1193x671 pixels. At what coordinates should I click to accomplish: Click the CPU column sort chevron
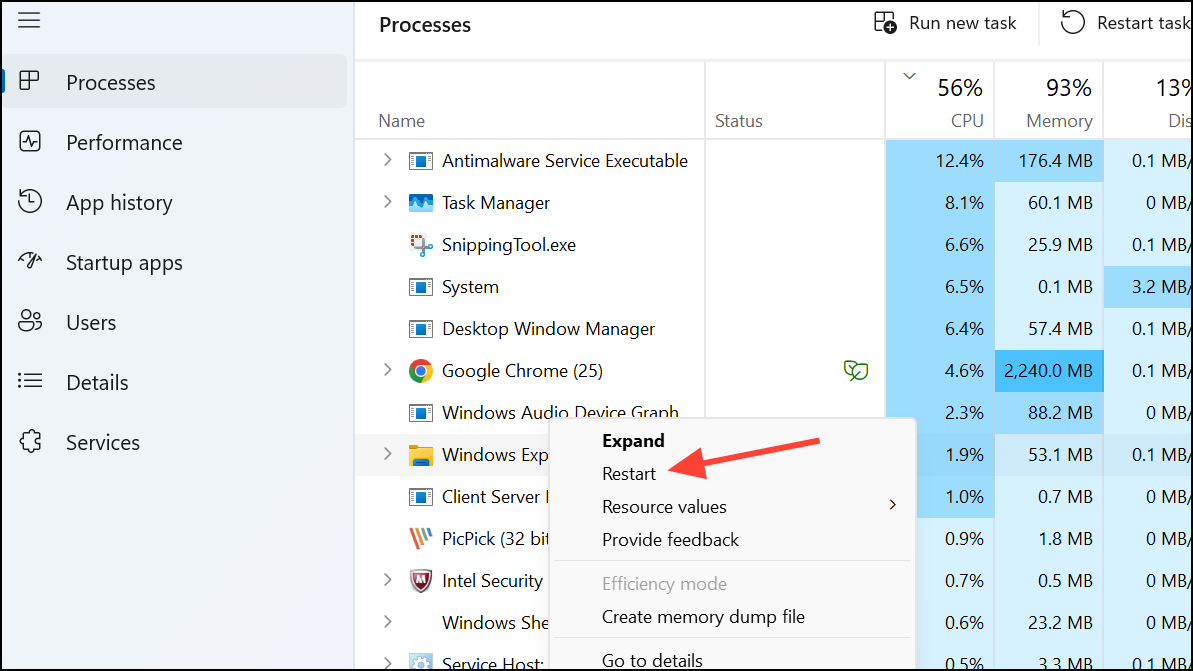(908, 74)
